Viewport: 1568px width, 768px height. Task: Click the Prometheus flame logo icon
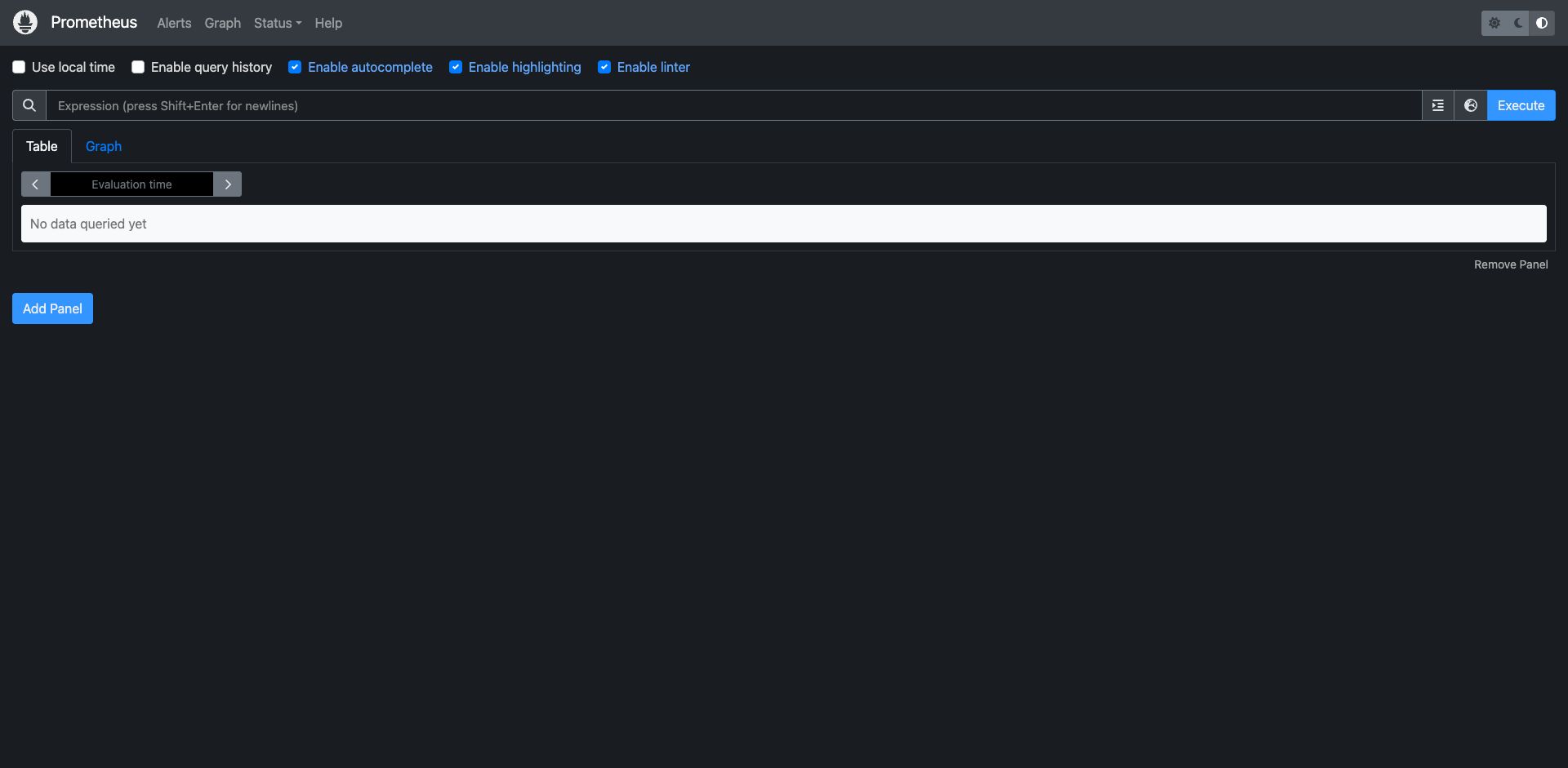click(25, 23)
